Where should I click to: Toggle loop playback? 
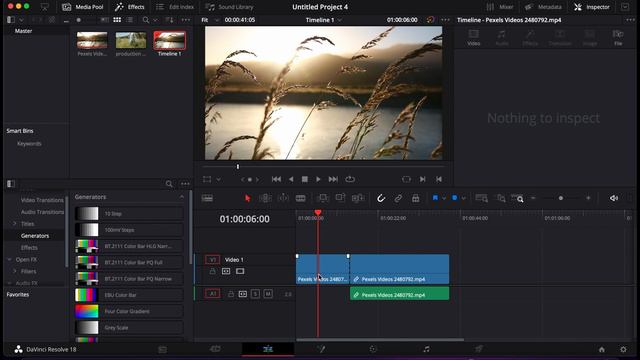(350, 179)
